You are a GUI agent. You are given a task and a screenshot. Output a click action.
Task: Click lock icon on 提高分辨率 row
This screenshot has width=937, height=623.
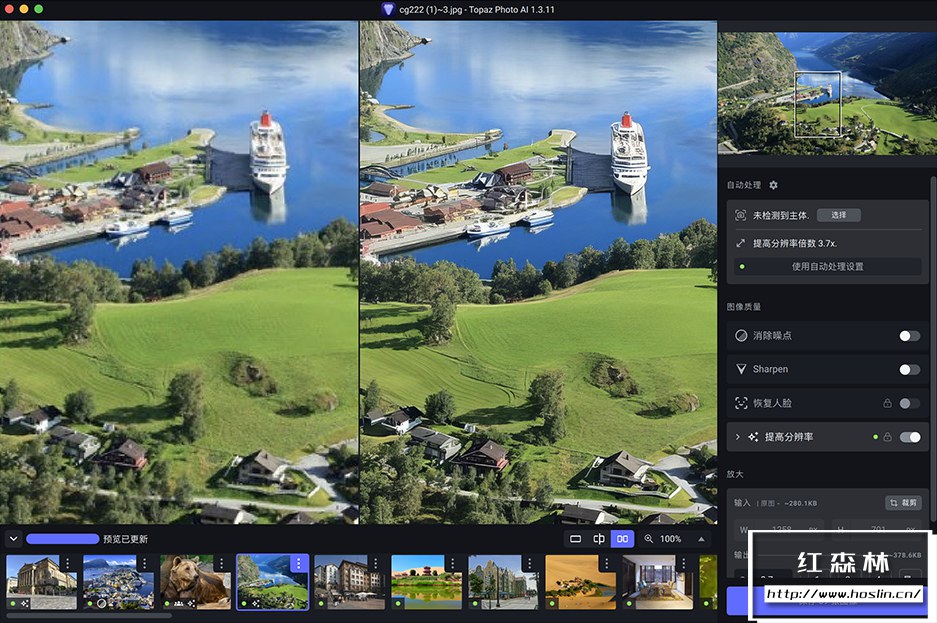click(x=887, y=437)
